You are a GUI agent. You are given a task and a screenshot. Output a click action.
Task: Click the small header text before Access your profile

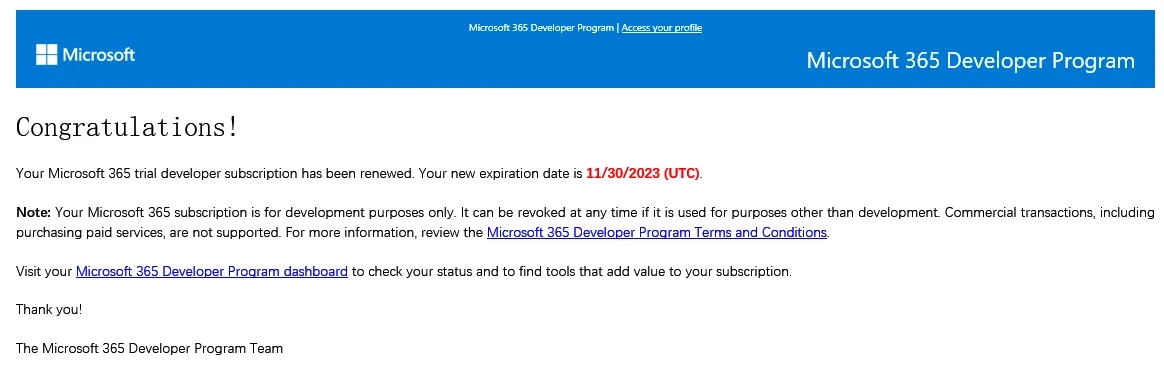pos(541,27)
